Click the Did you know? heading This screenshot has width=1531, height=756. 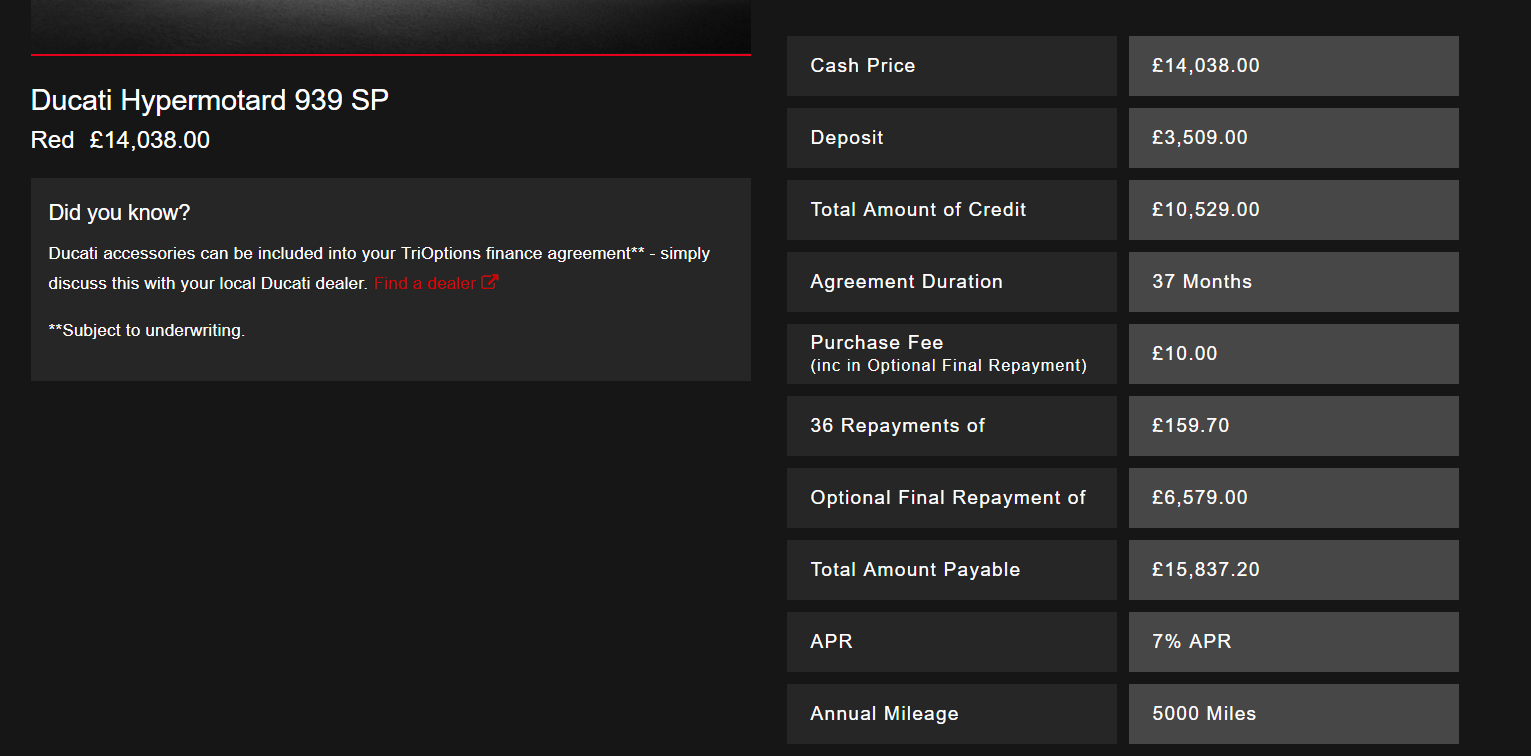(119, 212)
